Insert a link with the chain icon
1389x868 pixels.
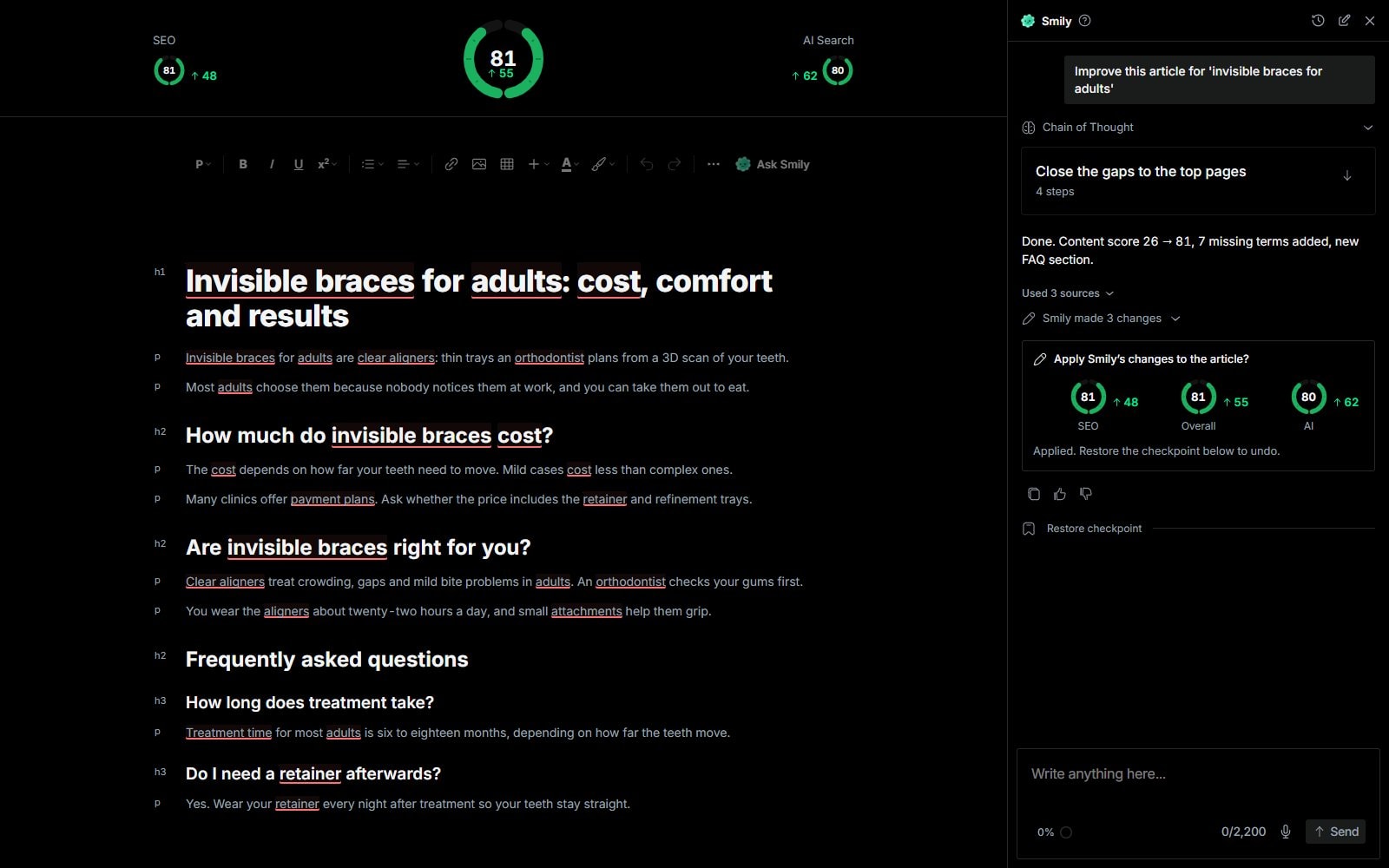coord(451,164)
